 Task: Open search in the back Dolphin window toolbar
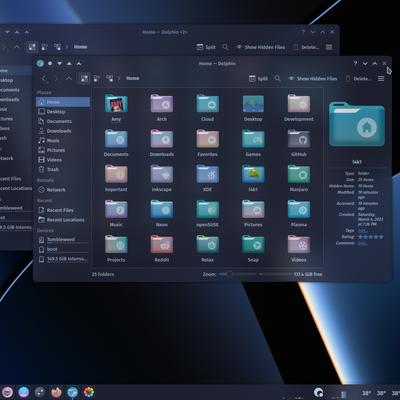225,47
